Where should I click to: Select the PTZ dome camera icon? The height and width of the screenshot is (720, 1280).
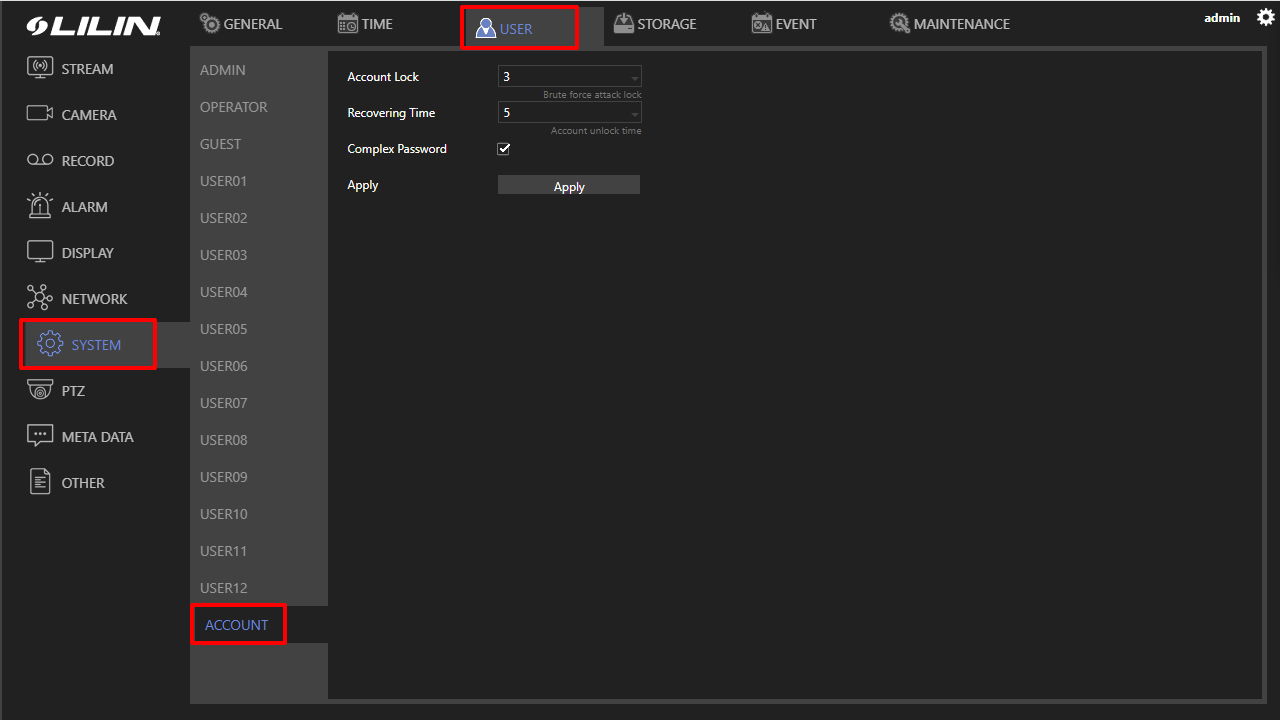pyautogui.click(x=40, y=391)
